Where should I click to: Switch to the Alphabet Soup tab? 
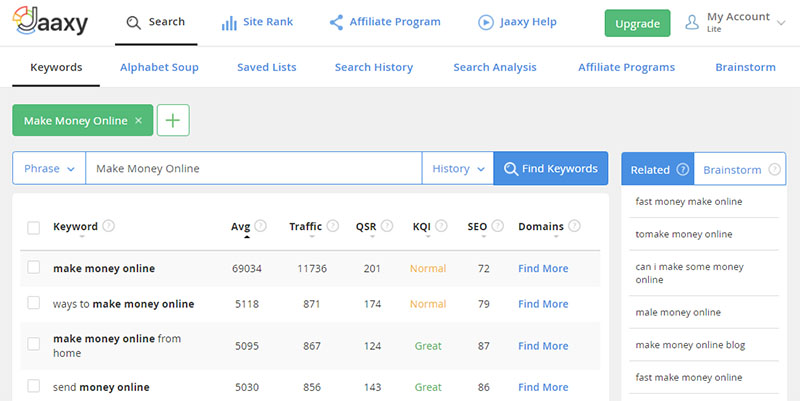(159, 67)
